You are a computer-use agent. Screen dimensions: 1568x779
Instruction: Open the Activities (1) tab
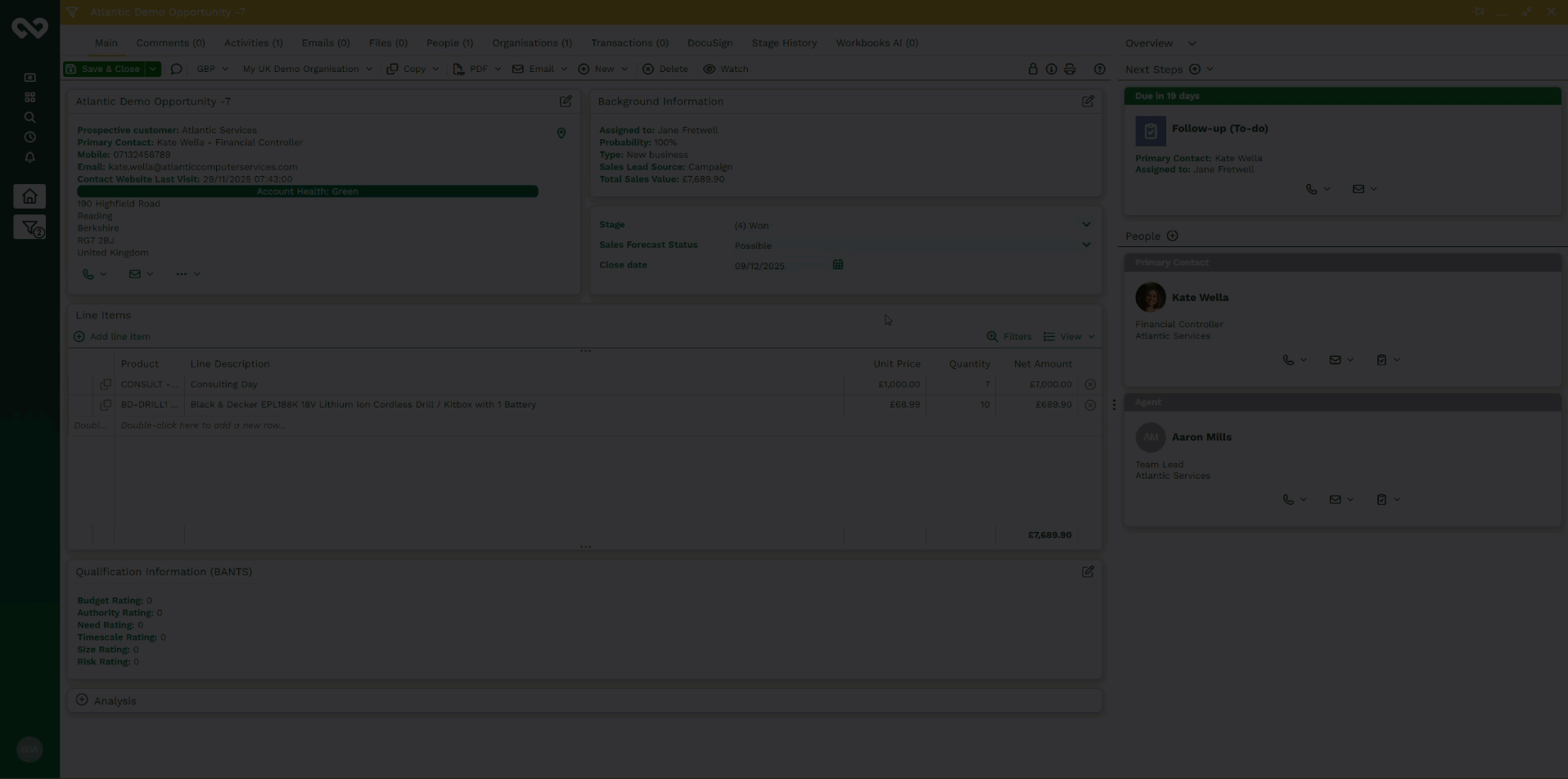point(253,43)
